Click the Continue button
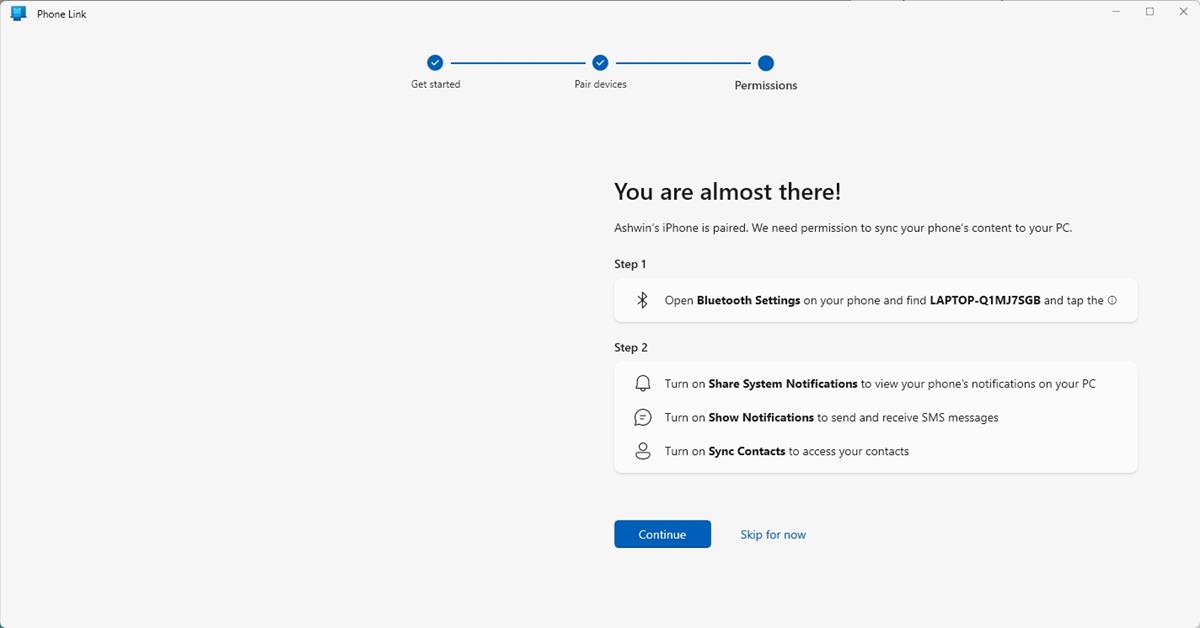 coord(662,534)
